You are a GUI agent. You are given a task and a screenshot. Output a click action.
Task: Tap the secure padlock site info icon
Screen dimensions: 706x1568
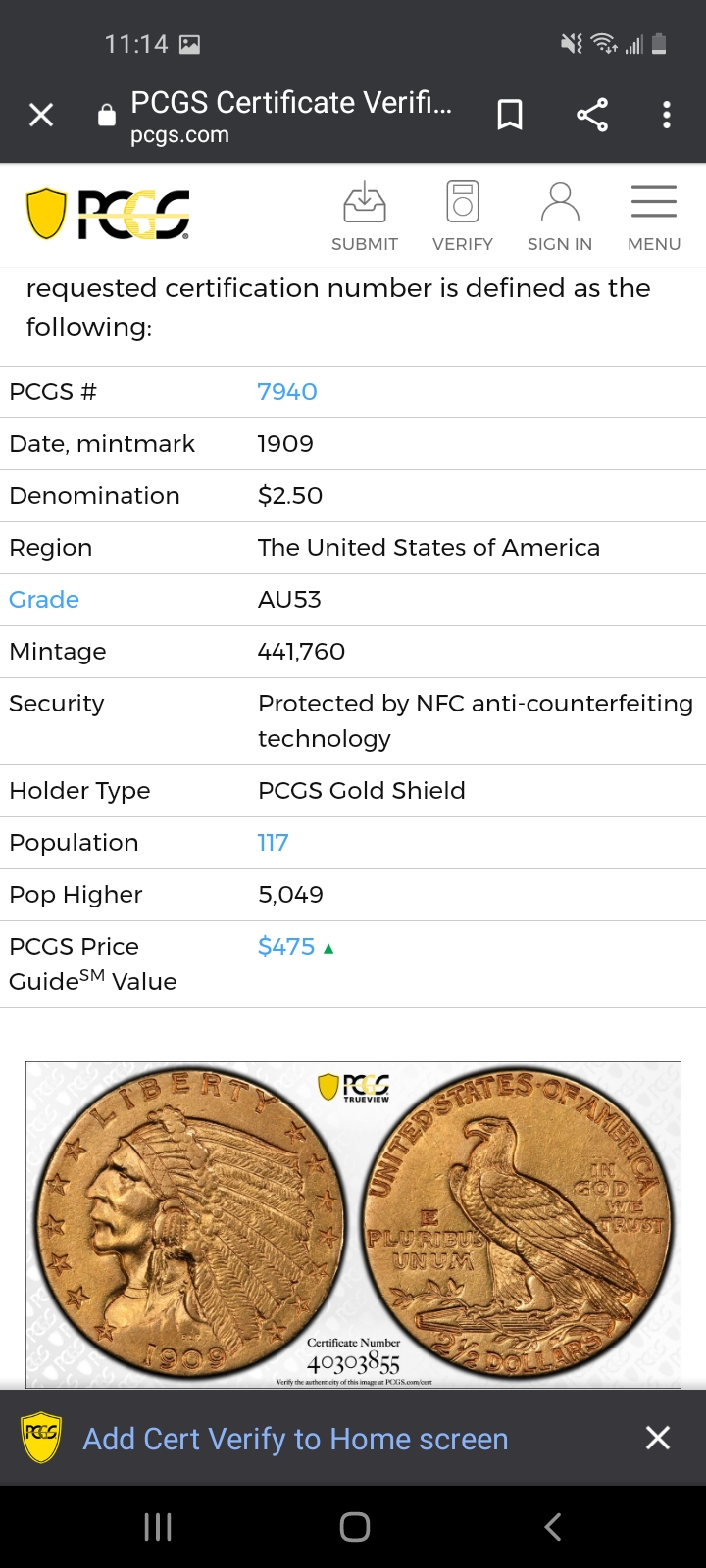pos(106,116)
